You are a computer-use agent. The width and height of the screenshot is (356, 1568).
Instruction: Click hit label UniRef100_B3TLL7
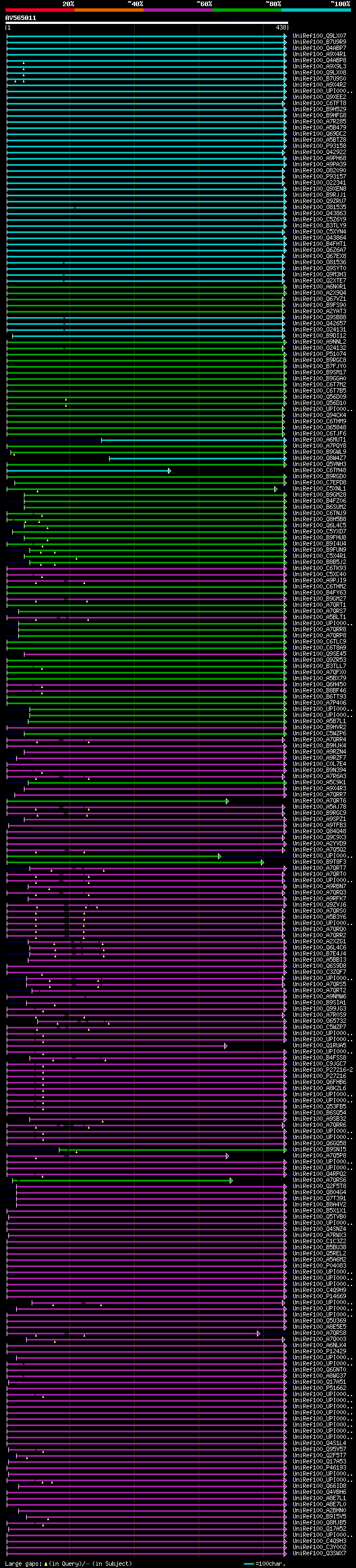319,666
